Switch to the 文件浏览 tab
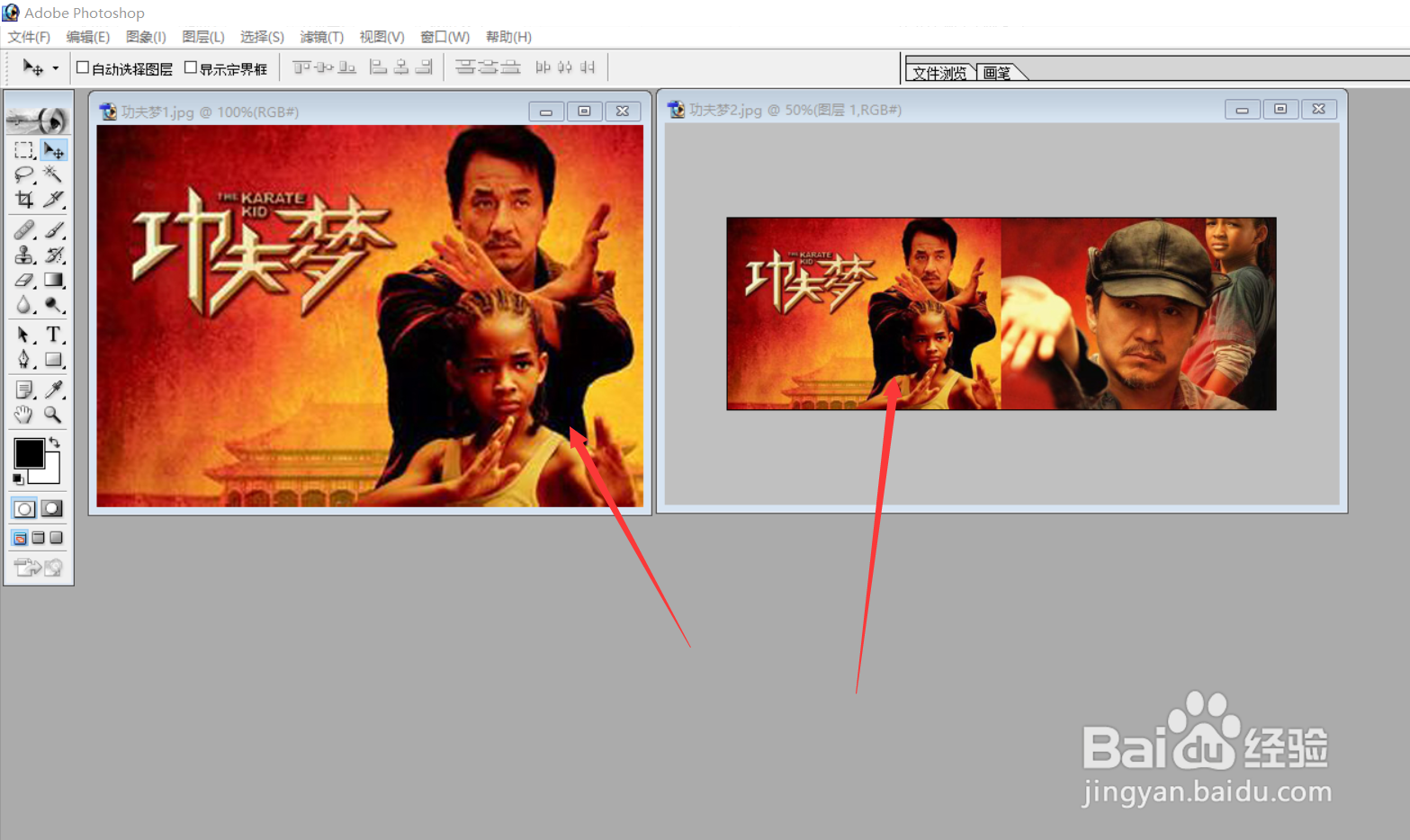 point(939,73)
